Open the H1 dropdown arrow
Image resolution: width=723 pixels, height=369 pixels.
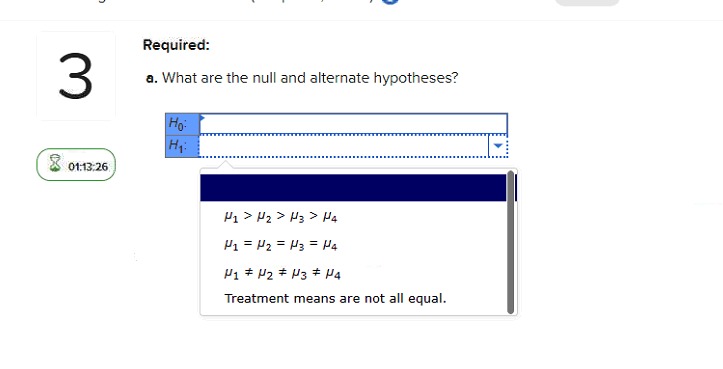pos(498,146)
